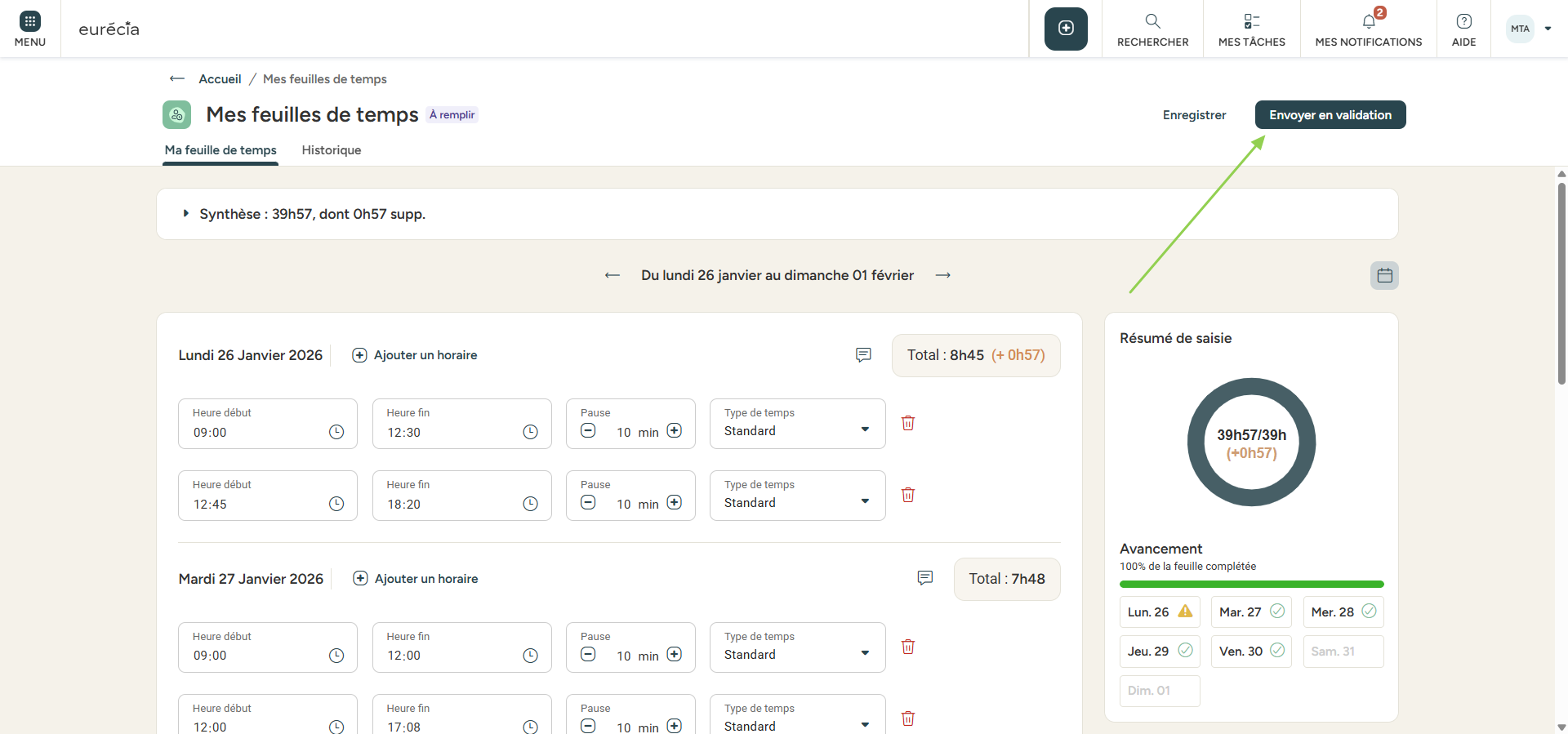
Task: Select Lun. 26 day in summary
Action: 1160,612
